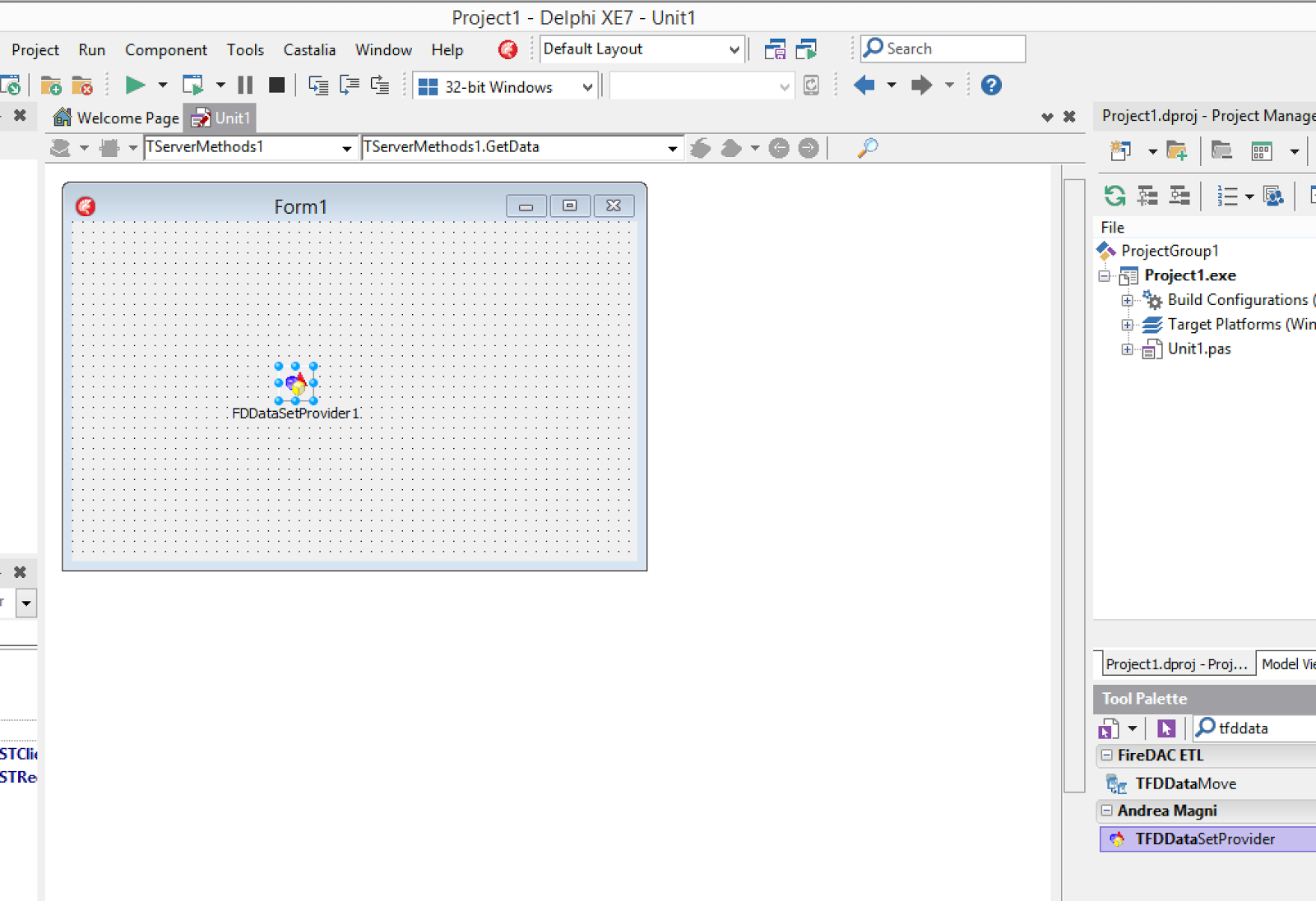Image resolution: width=1316 pixels, height=901 pixels.
Task: Collapse the Project1.exe tree node
Action: [x=1105, y=276]
